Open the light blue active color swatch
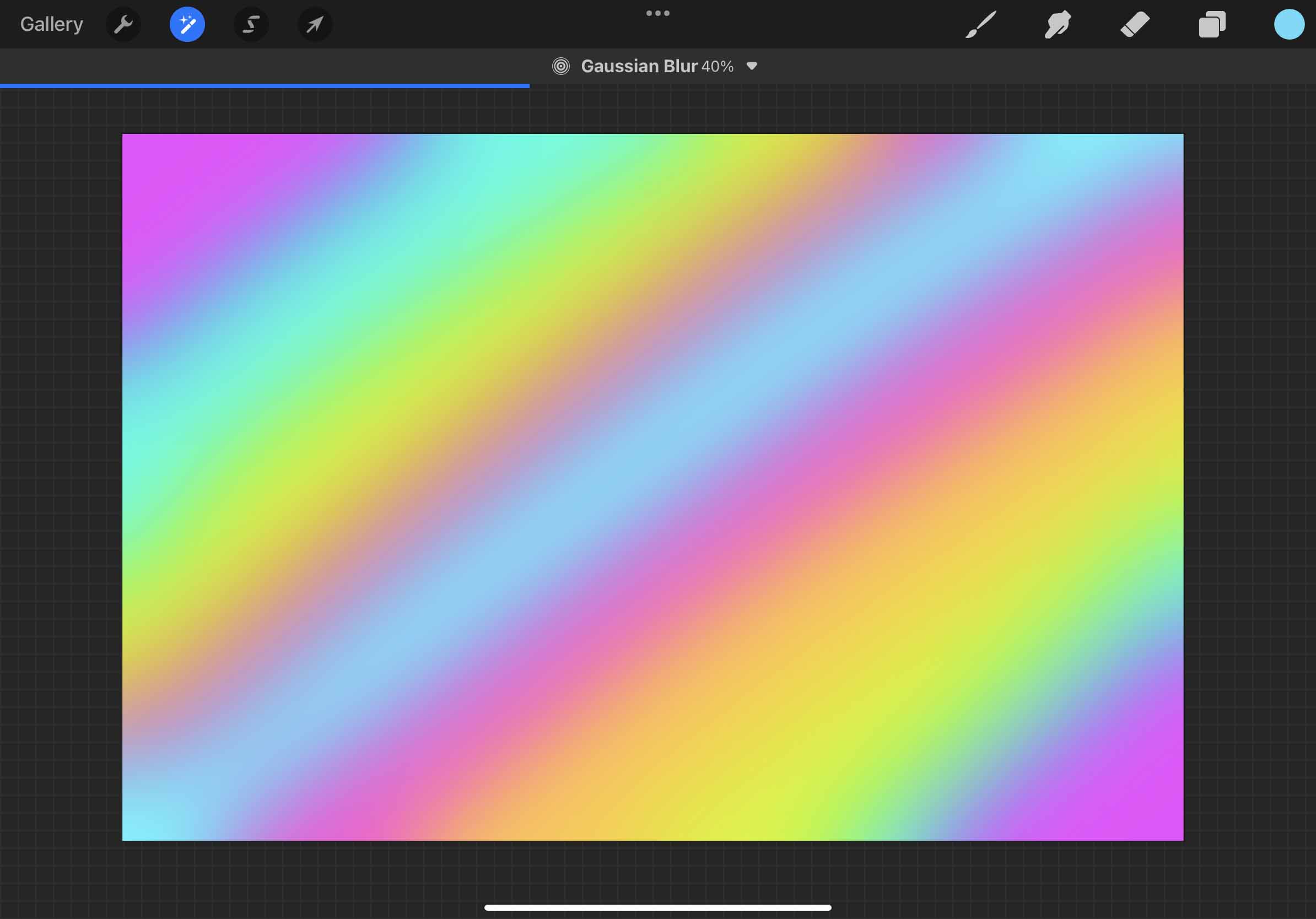 point(1289,24)
